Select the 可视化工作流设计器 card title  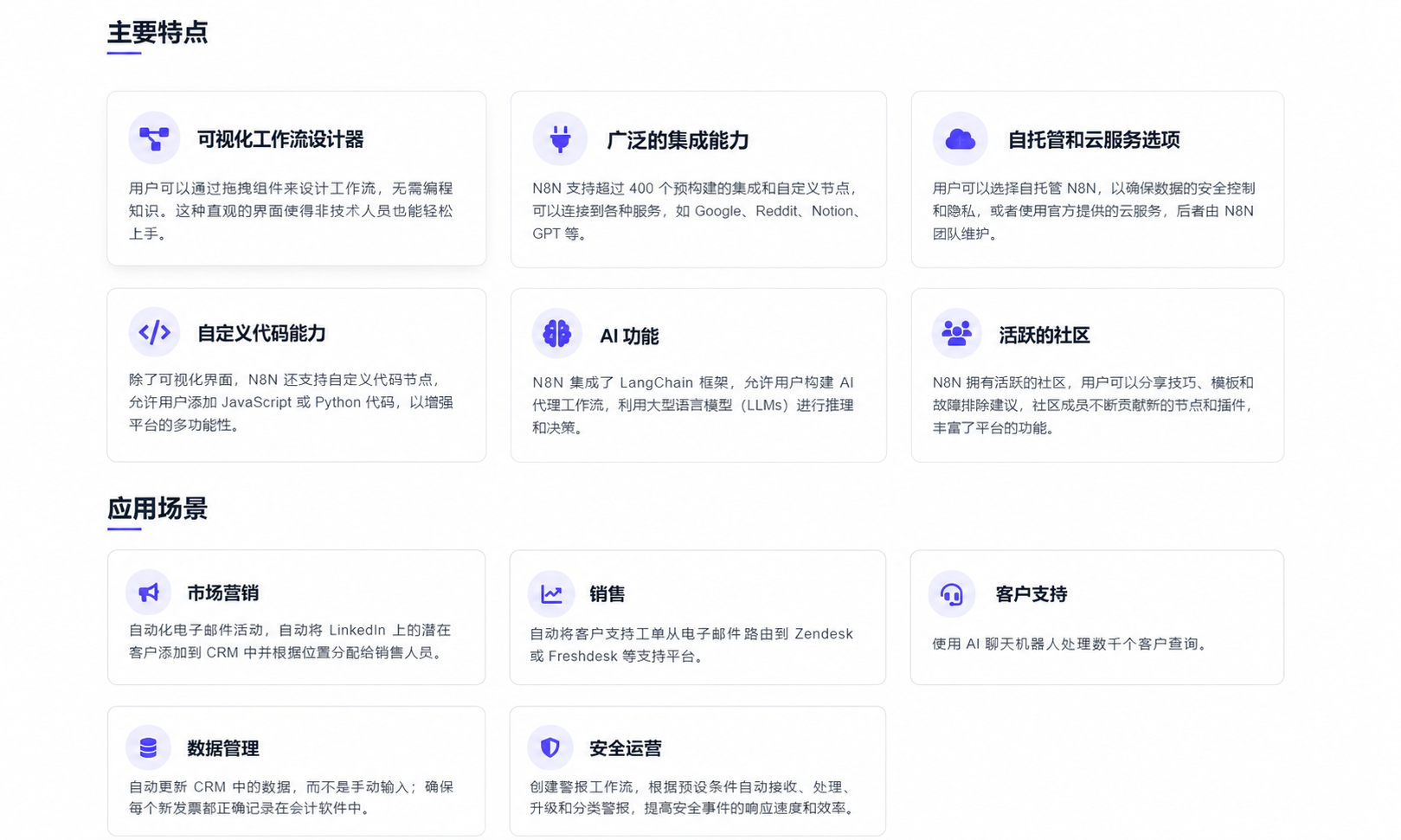click(280, 139)
